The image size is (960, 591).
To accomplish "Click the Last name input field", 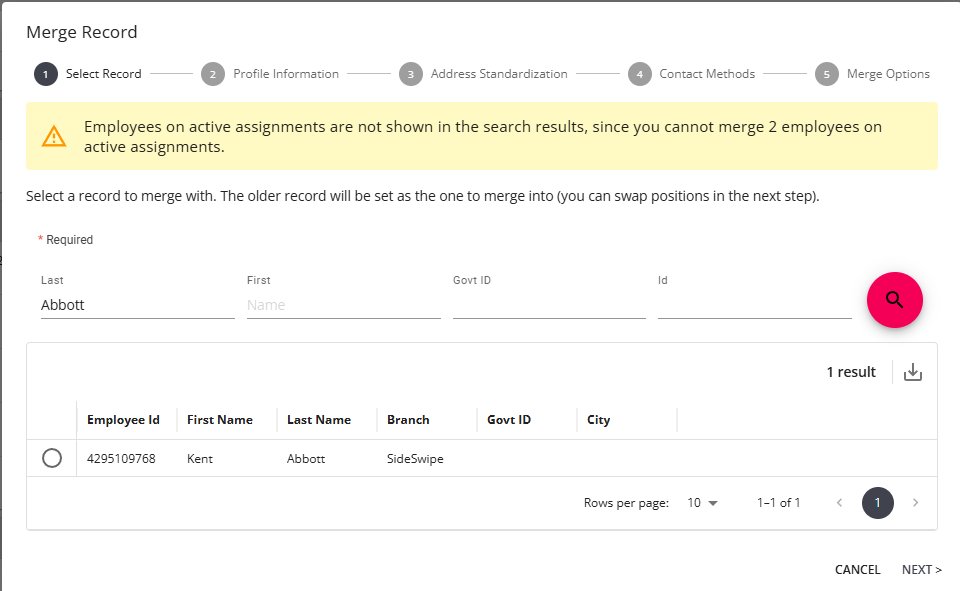I will pyautogui.click(x=137, y=305).
